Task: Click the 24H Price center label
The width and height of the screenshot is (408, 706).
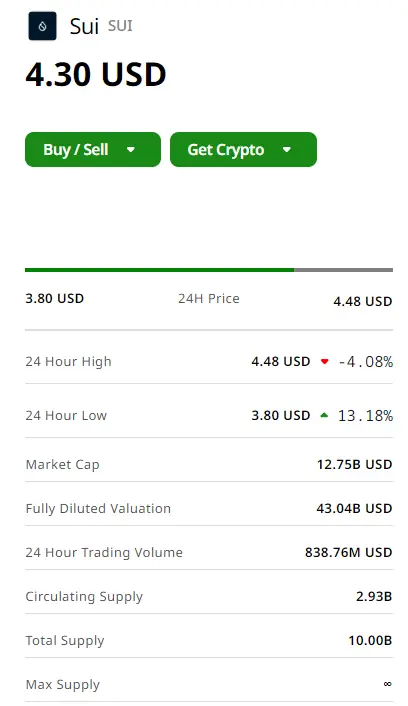Action: coord(209,299)
